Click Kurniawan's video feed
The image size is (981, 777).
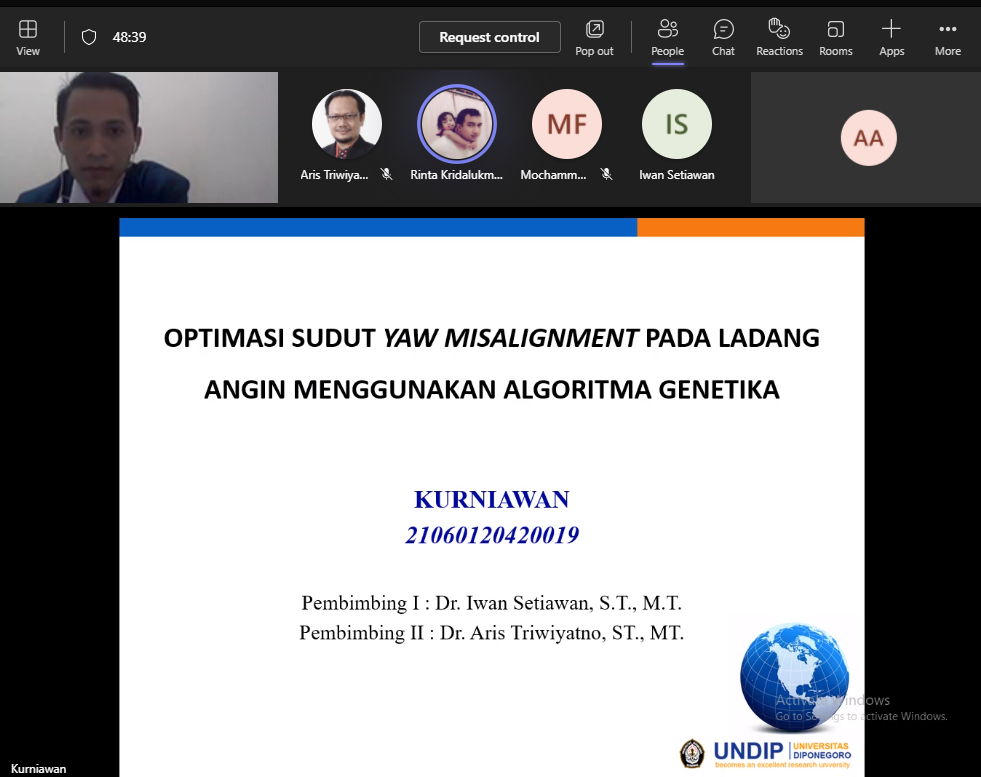tap(139, 138)
